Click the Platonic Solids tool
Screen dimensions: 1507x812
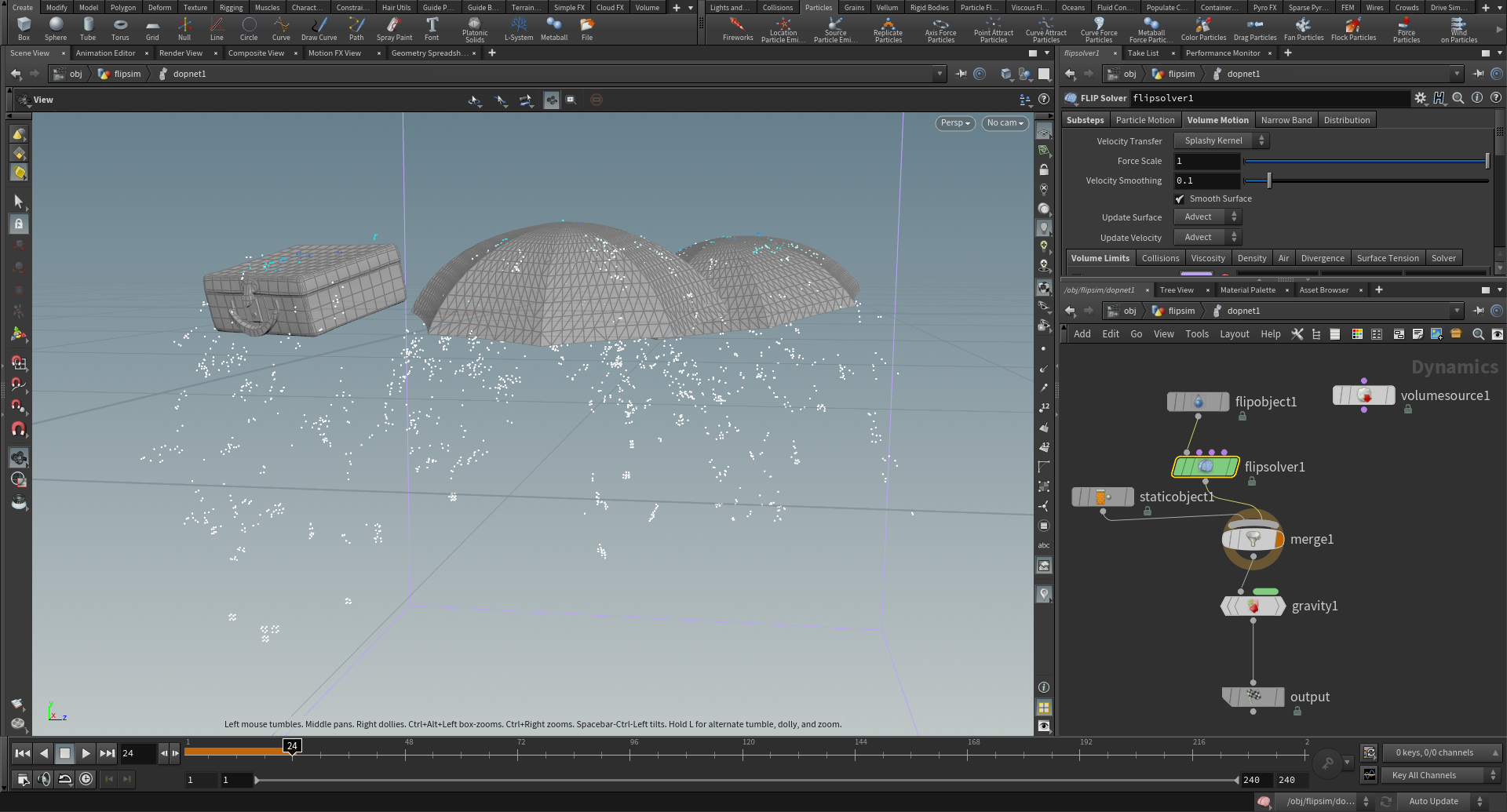[x=475, y=30]
